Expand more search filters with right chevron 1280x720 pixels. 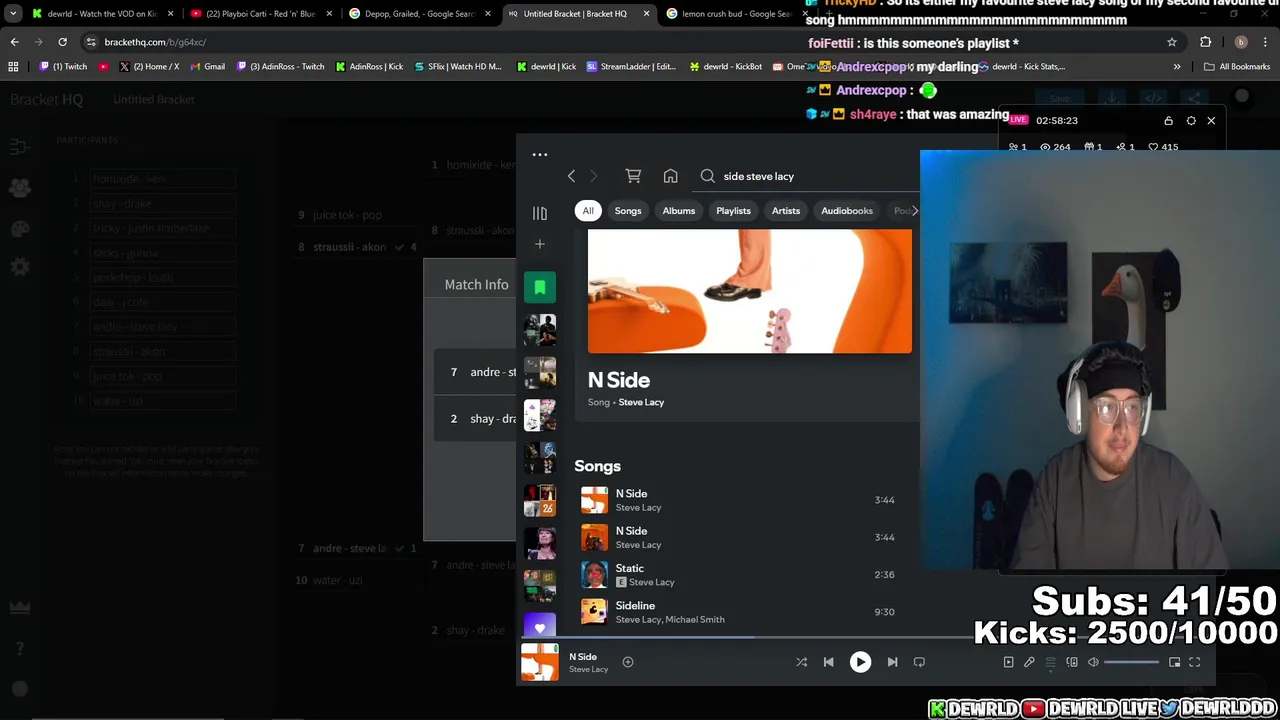(x=914, y=211)
